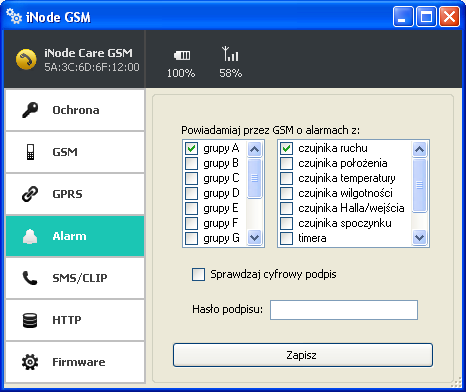Image resolution: width=466 pixels, height=392 pixels.
Task: Tick the grupy F checkbox
Action: point(191,223)
